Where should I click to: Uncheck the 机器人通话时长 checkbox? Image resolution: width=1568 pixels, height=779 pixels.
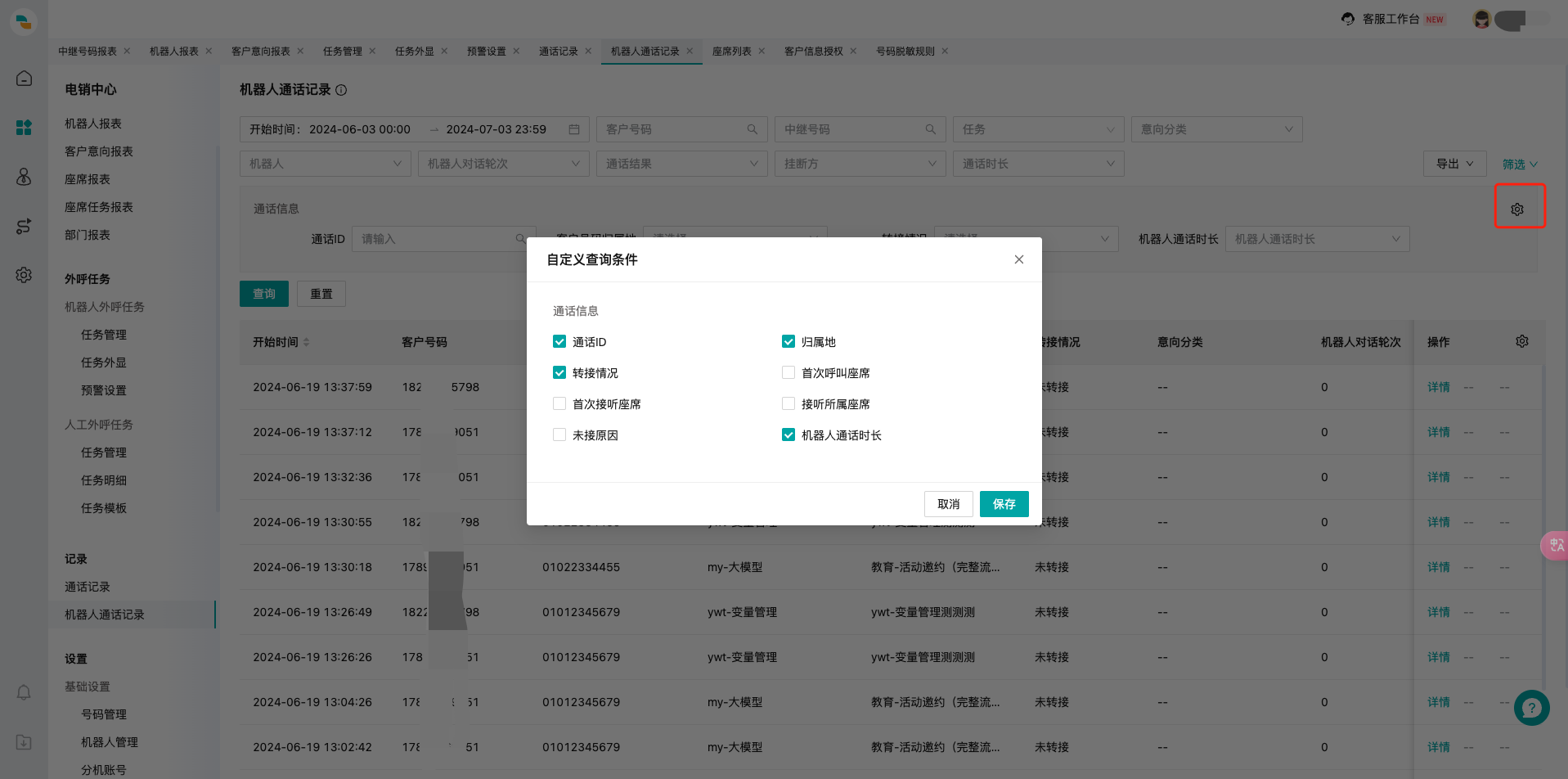click(788, 435)
